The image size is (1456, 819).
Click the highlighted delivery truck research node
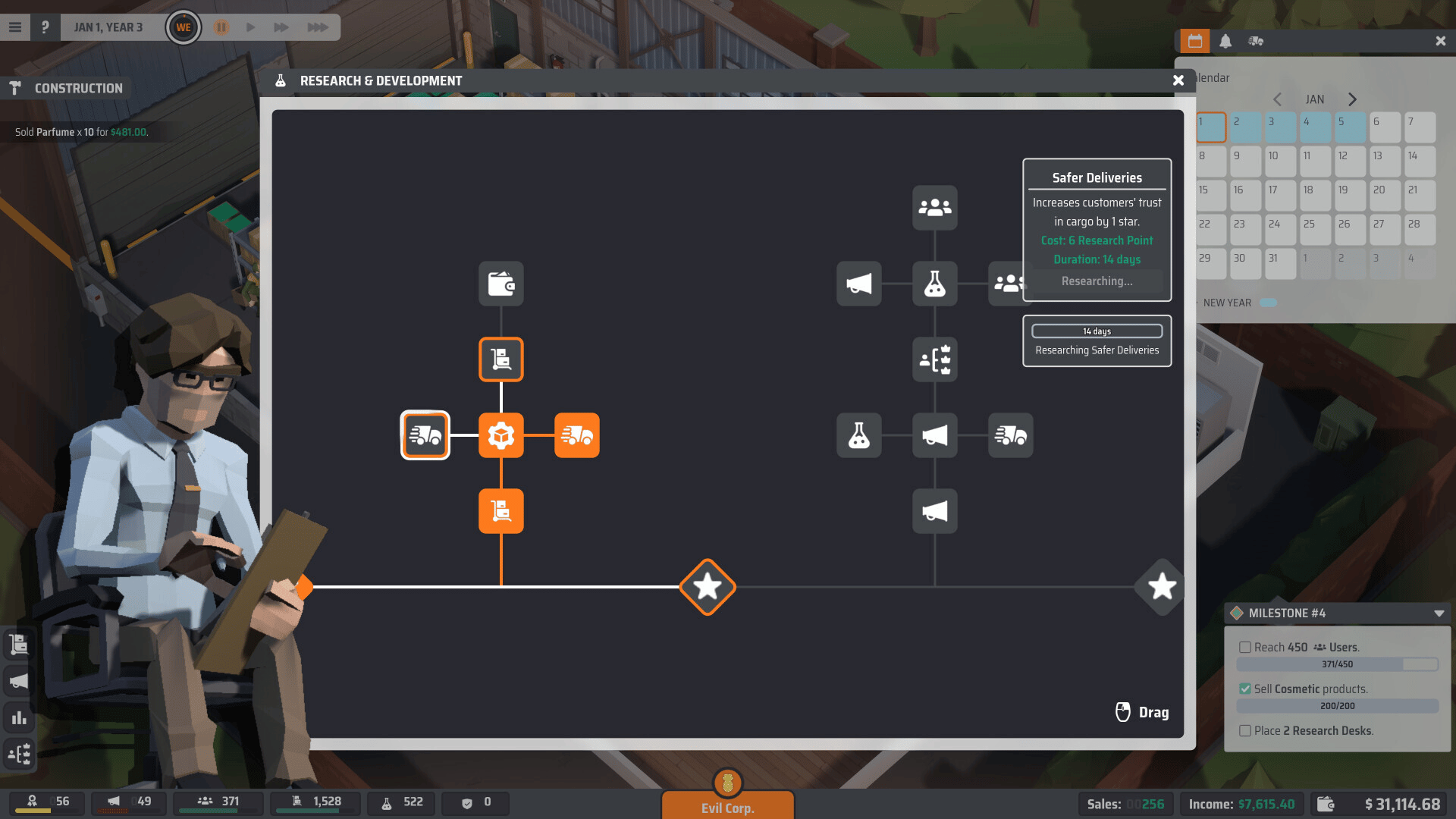425,435
